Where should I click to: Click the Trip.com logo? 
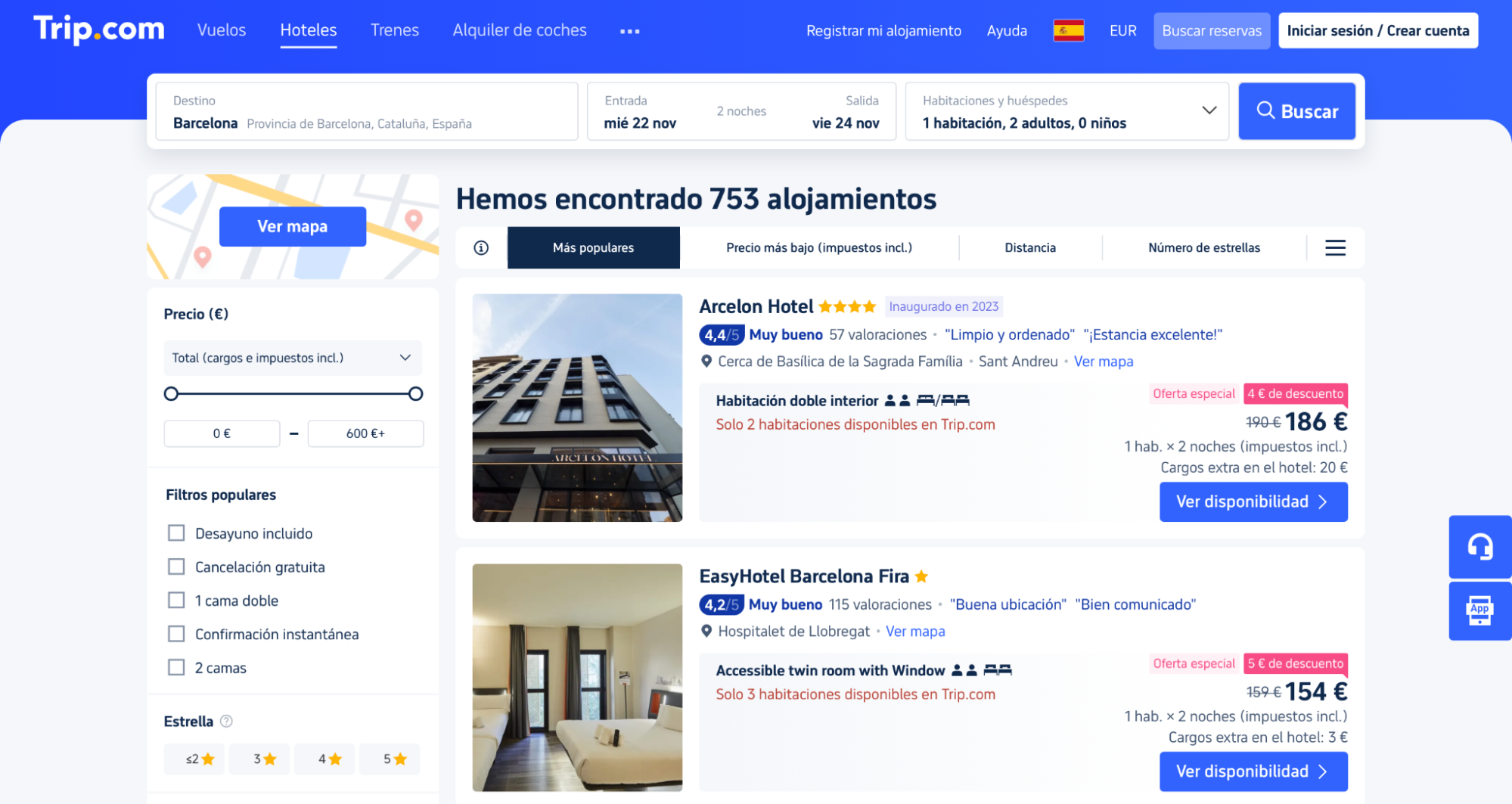coord(99,29)
